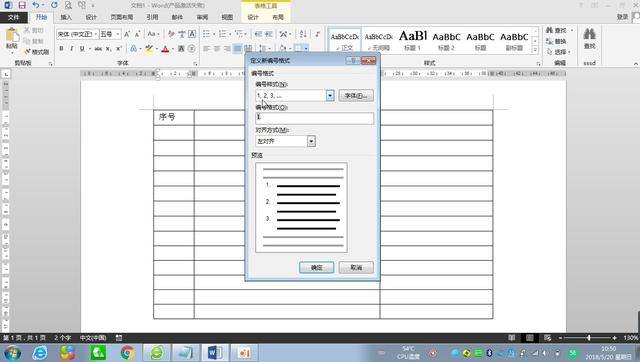Screen dimensions: 640x362
Task: Adjust the zoom slider in status bar
Action: click(589, 338)
